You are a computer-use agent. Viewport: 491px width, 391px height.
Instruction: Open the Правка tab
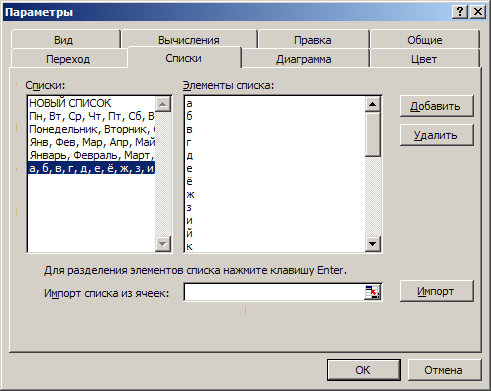[x=313, y=40]
